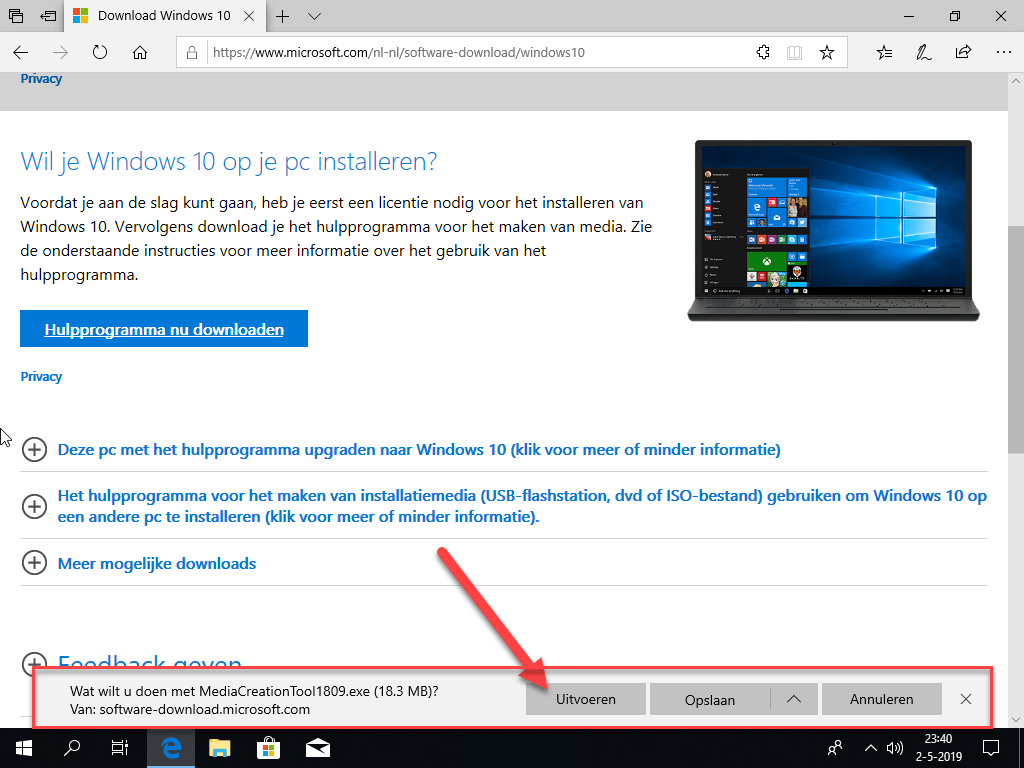Screen dimensions: 1024x768
Task: Expand 'Deze pc met het hulpprogramma upgraden' plus icon
Action: pyautogui.click(x=34, y=449)
